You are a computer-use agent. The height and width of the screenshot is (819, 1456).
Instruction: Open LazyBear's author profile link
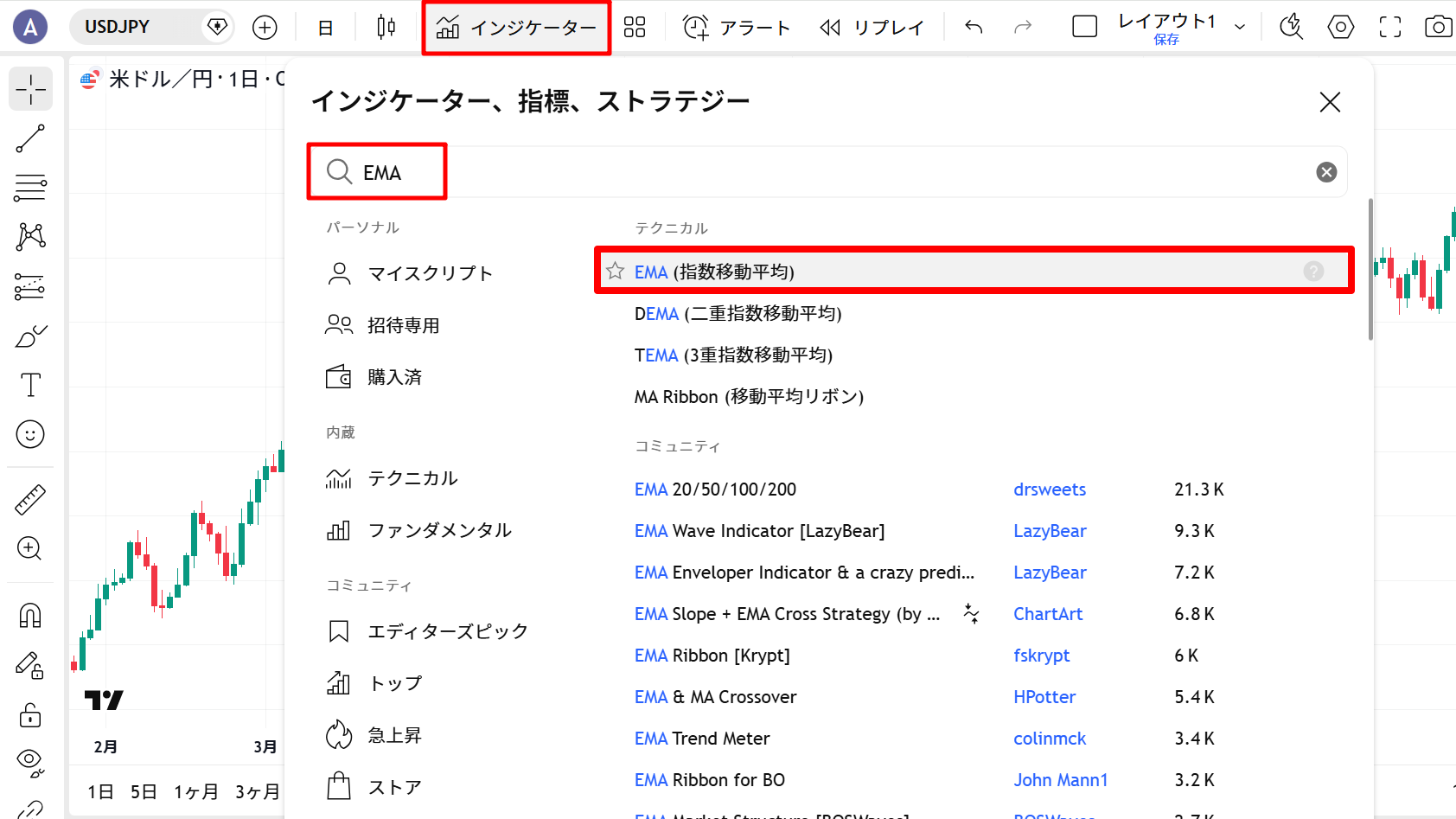tap(1050, 530)
